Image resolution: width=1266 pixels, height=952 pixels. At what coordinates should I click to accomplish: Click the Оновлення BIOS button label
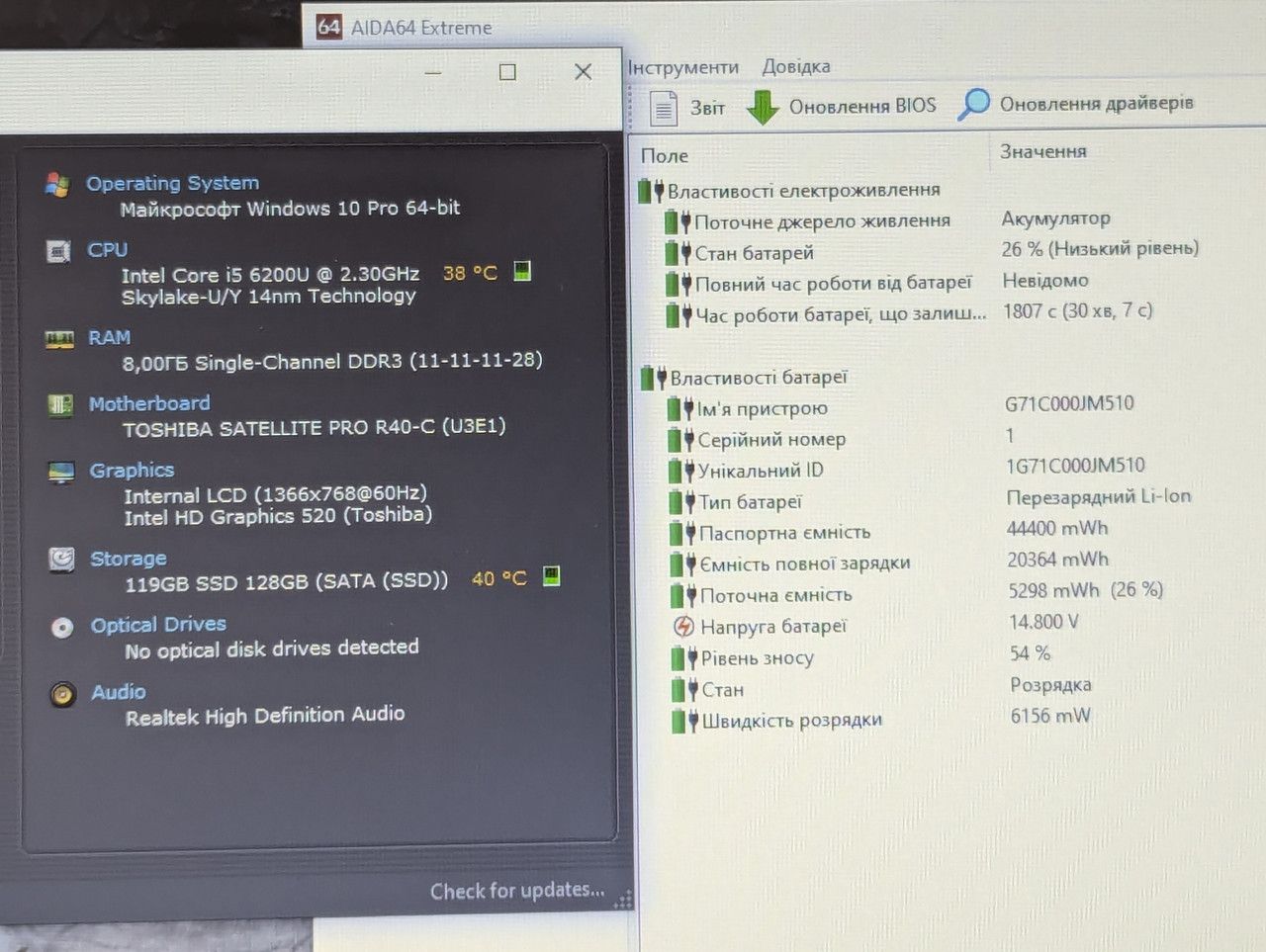[x=862, y=106]
